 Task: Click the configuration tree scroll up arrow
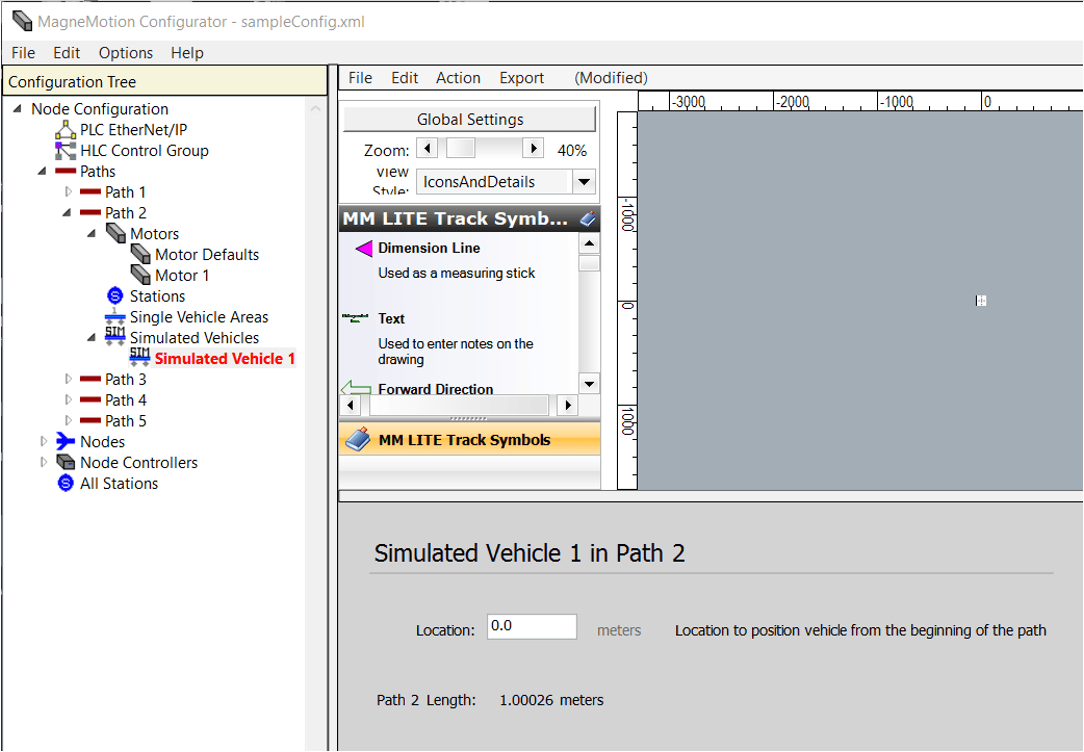click(315, 109)
